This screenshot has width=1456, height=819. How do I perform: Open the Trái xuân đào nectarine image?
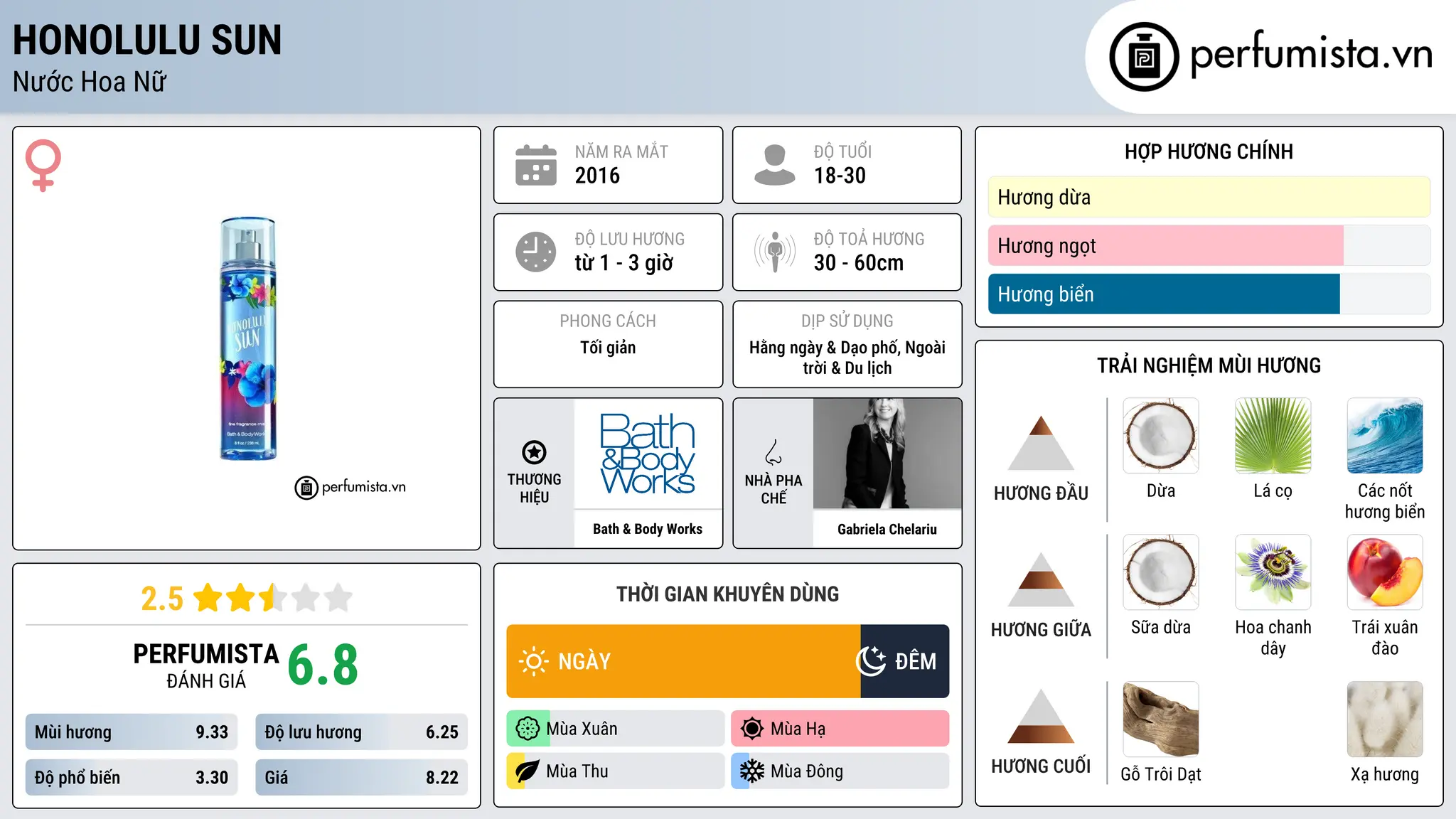point(1385,572)
